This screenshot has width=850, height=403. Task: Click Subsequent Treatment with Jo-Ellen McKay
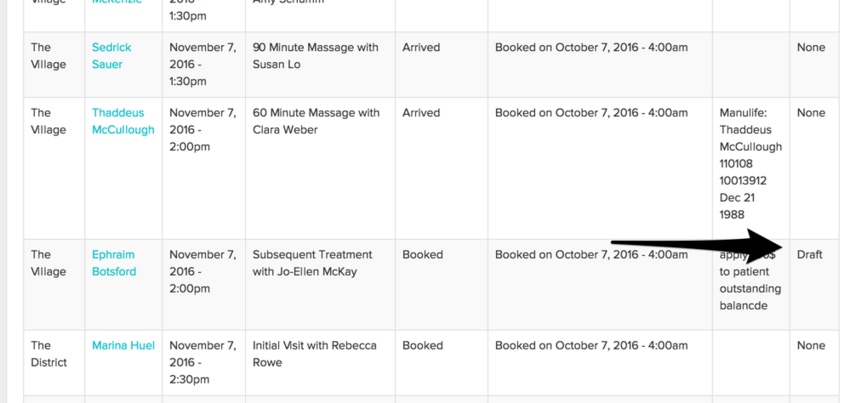pyautogui.click(x=312, y=263)
